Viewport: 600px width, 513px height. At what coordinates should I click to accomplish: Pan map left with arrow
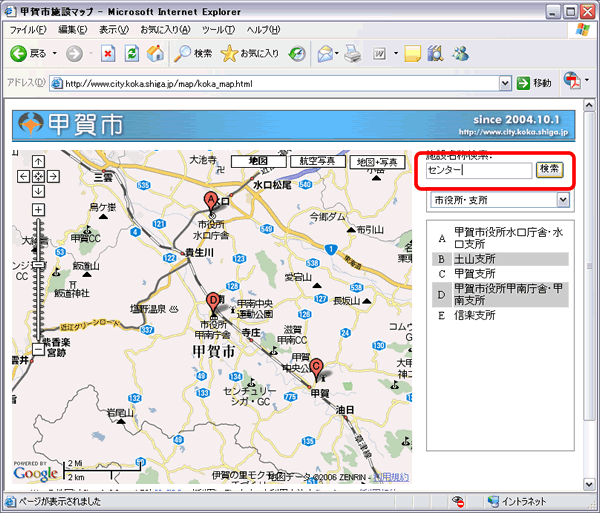24,176
